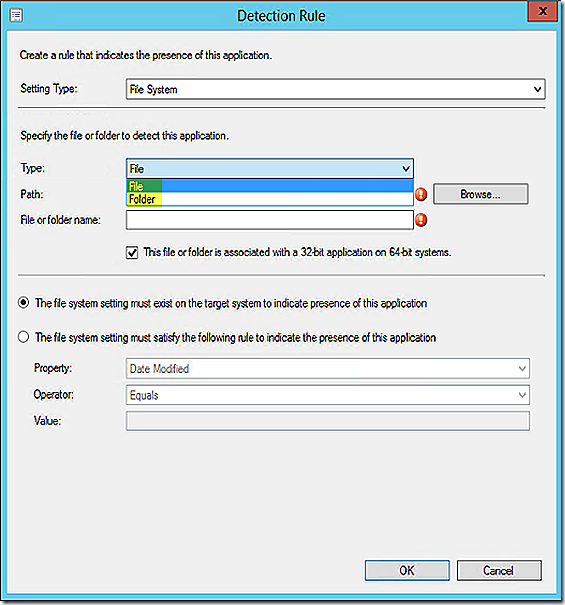This screenshot has width=565, height=605.
Task: Confirm with the OK button
Action: coord(407,570)
